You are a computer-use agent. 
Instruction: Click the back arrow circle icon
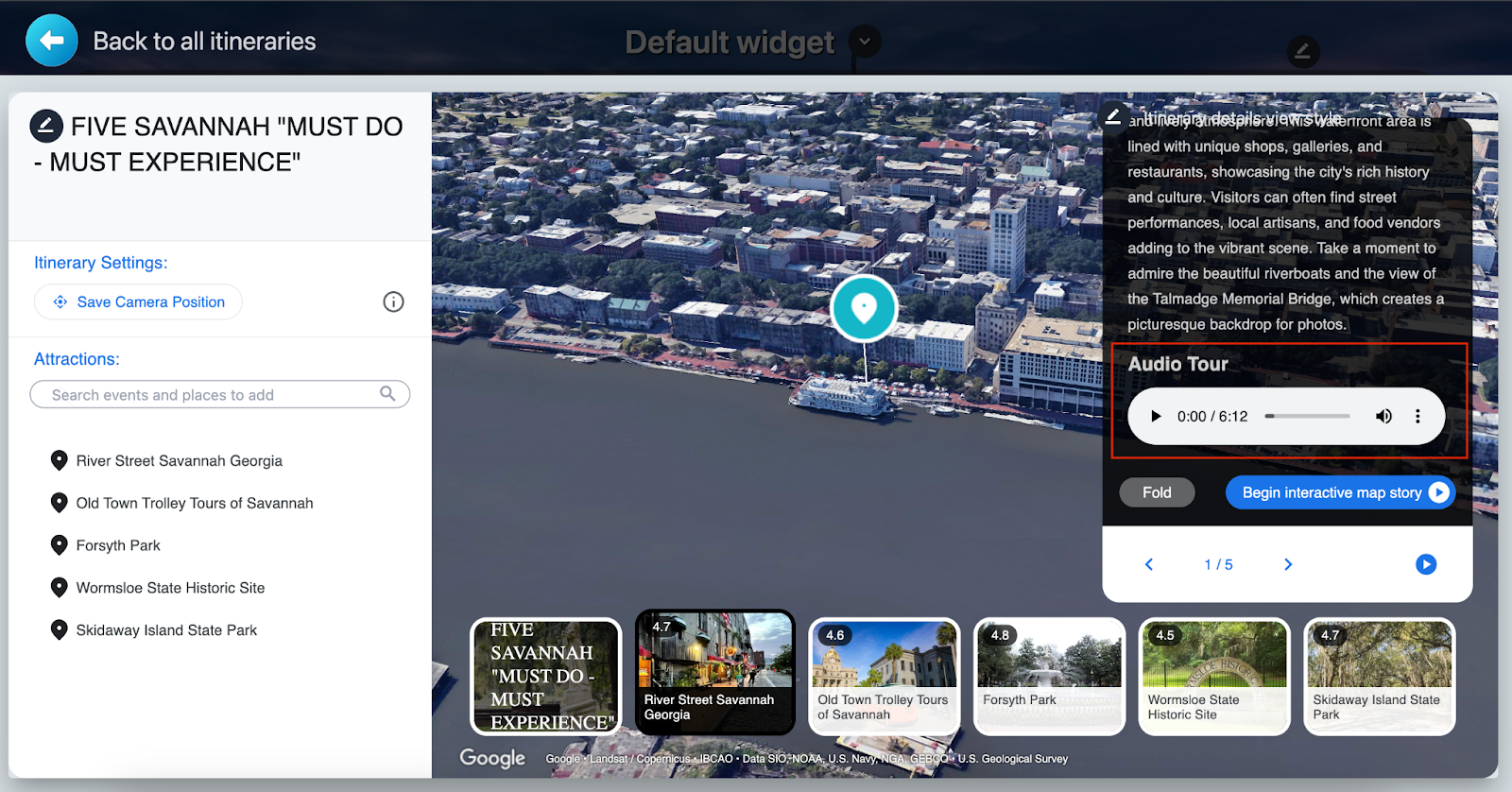(x=52, y=41)
